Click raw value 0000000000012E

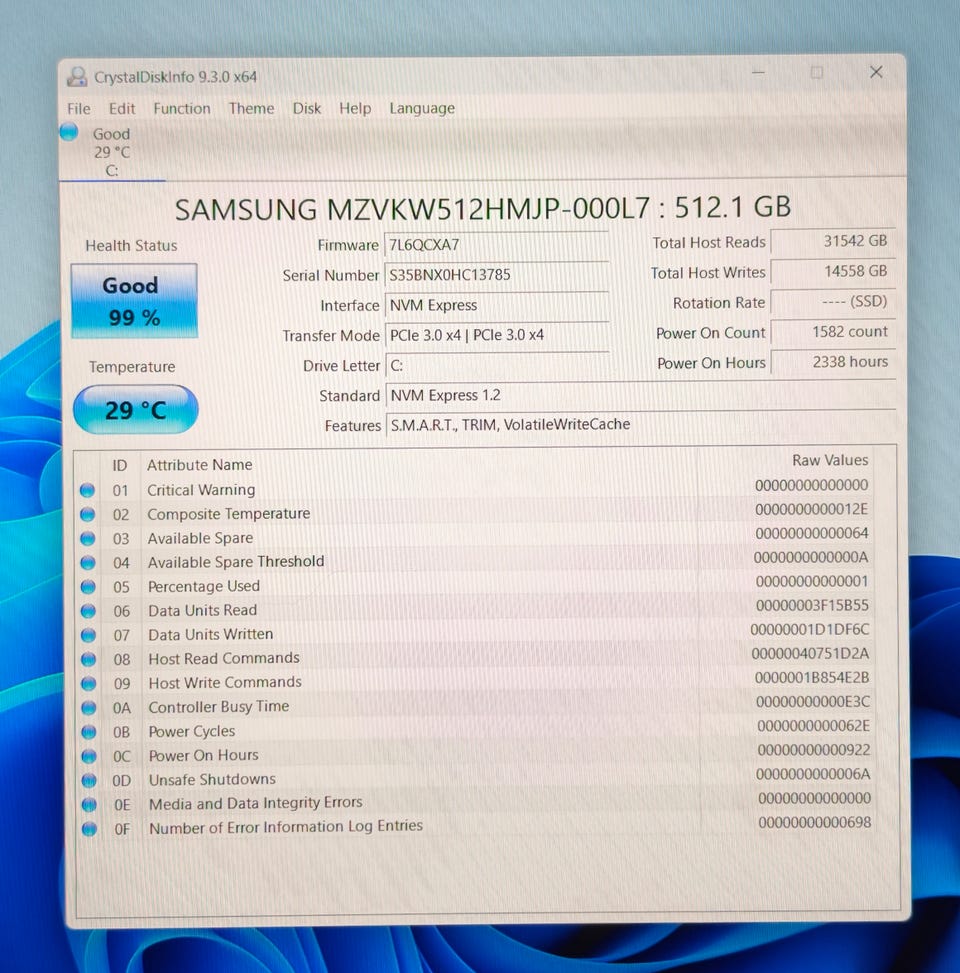coord(811,509)
